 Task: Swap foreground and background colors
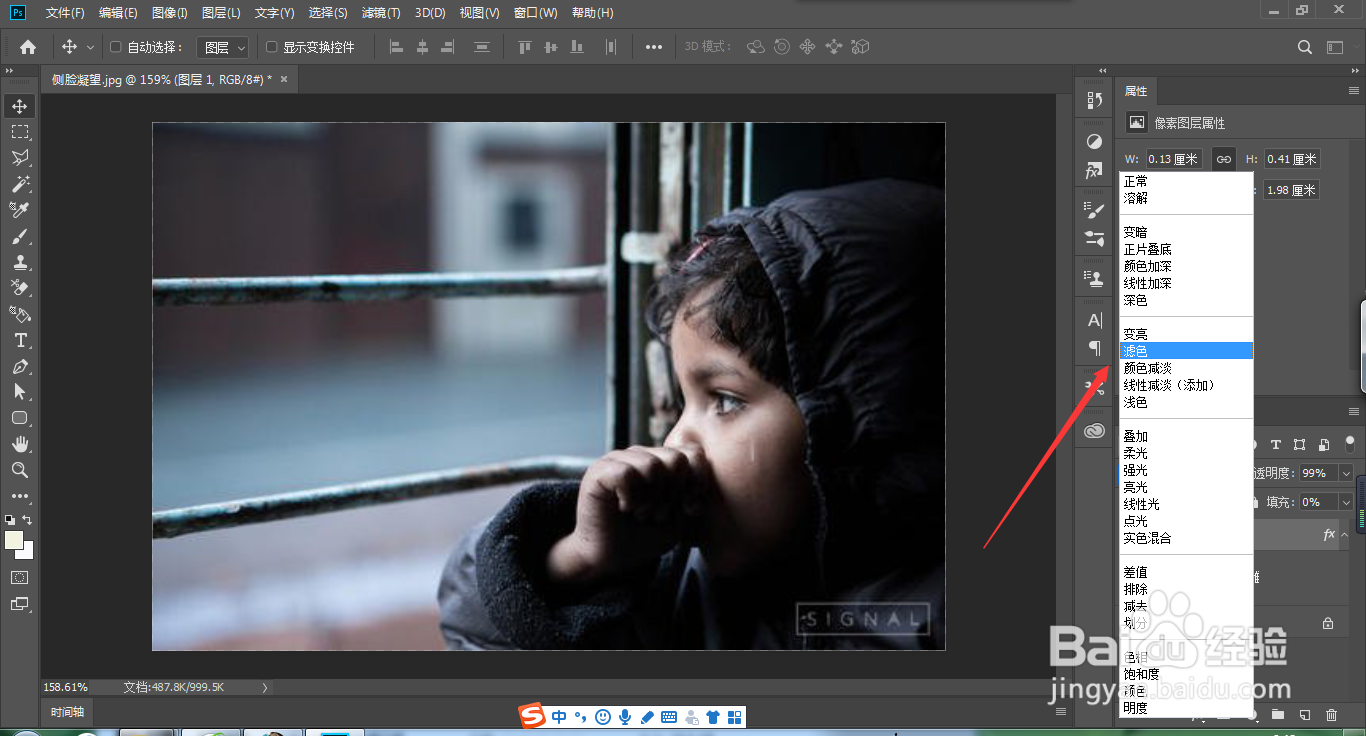tap(28, 520)
